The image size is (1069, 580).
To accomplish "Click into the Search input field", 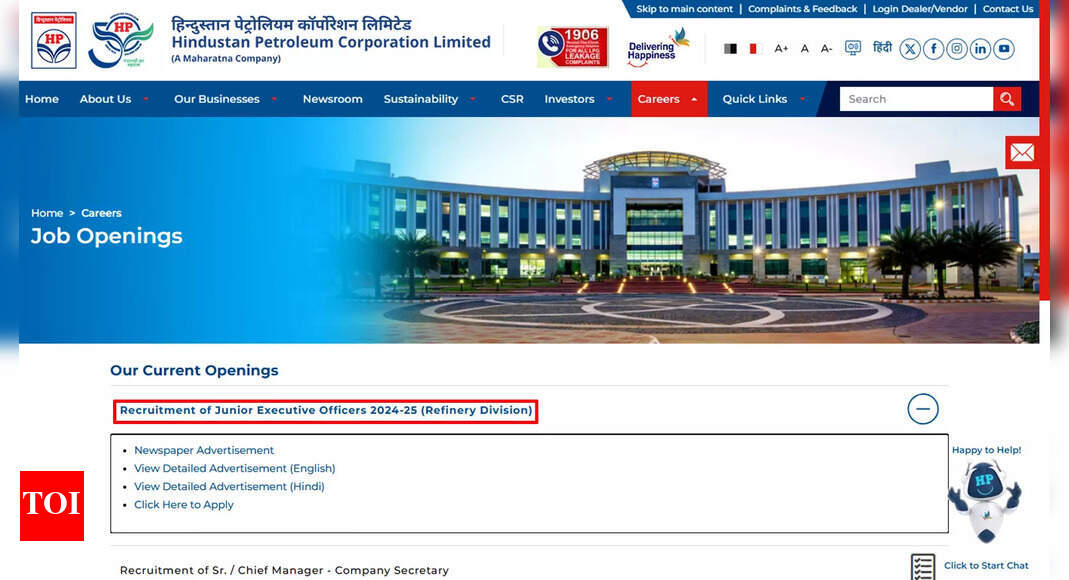I will click(915, 99).
